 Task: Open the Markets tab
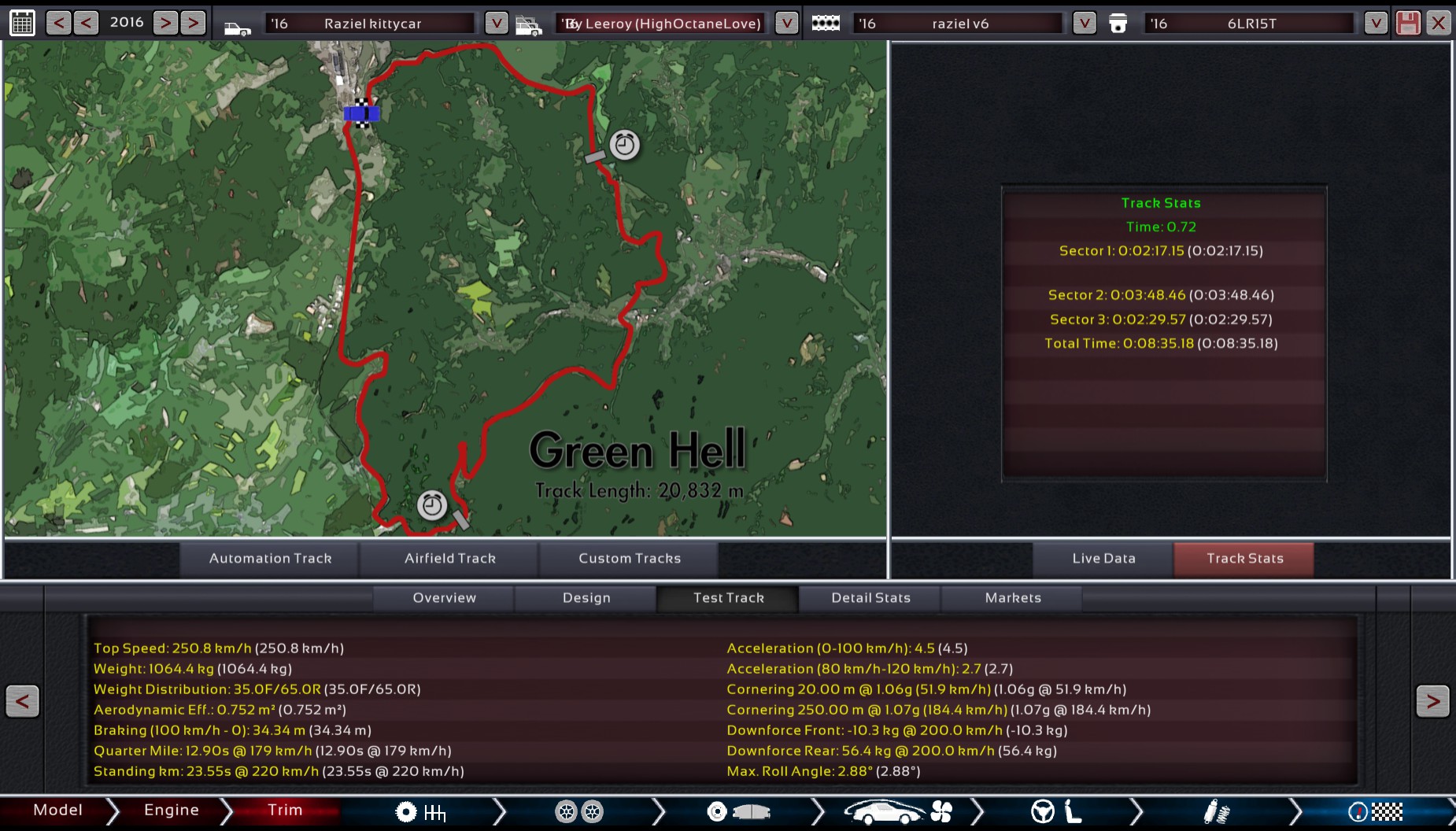point(1013,598)
